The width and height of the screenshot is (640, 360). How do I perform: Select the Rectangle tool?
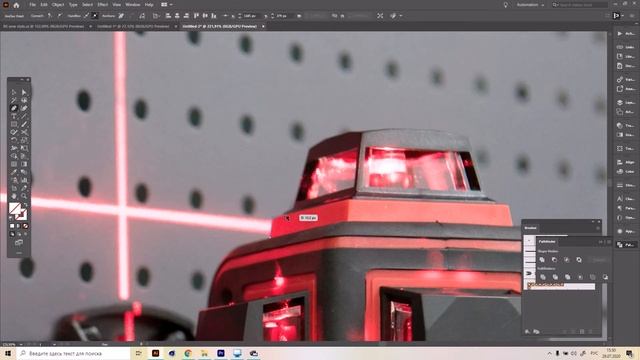click(x=13, y=124)
